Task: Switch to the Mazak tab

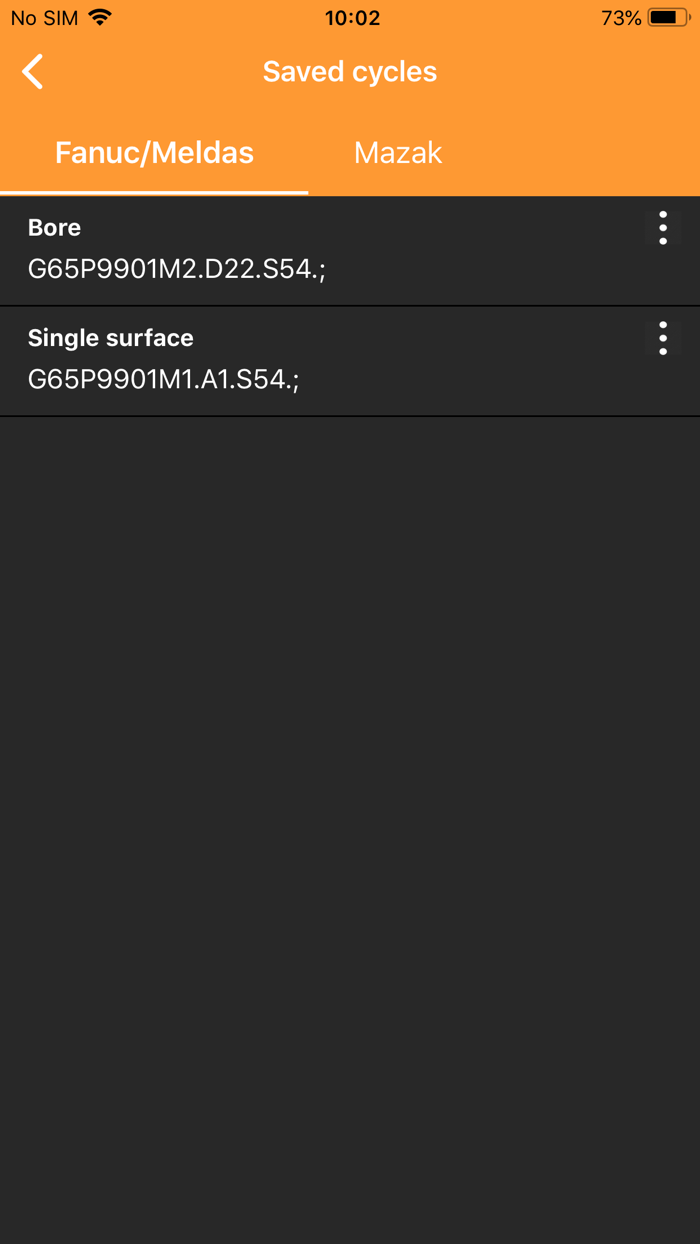Action: [x=398, y=153]
